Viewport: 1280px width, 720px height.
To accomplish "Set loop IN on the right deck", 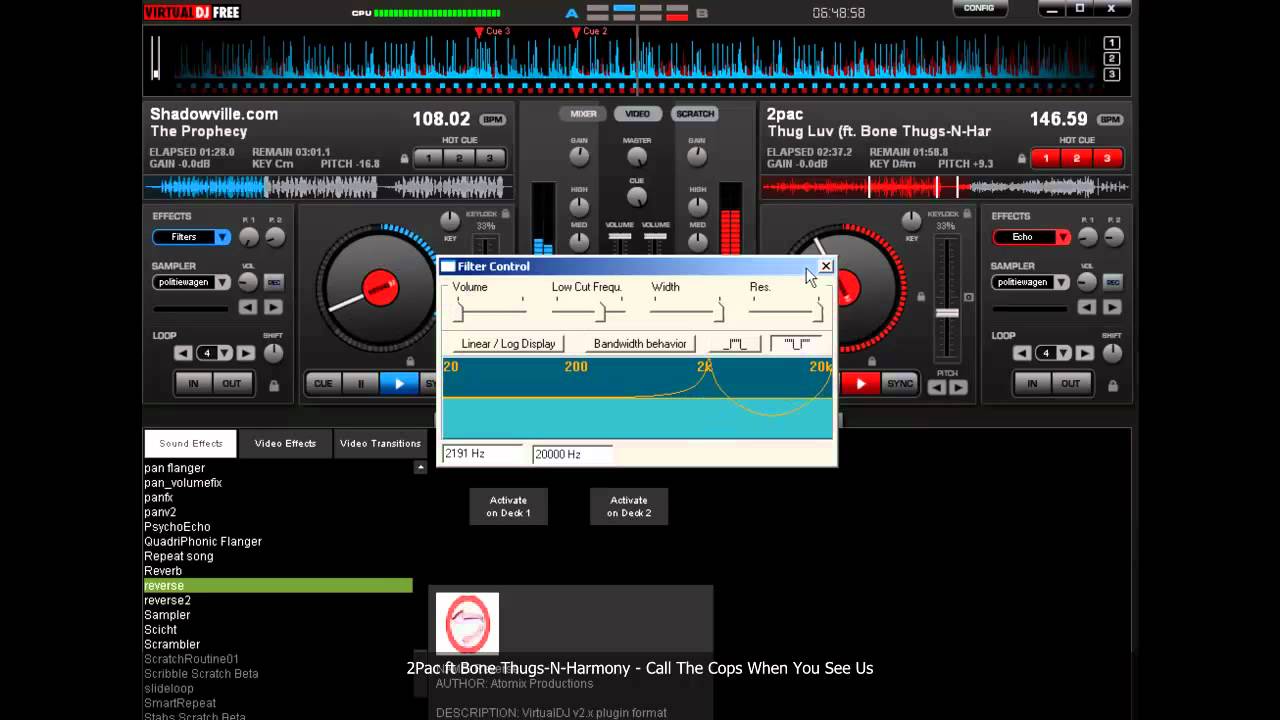I will click(1032, 383).
